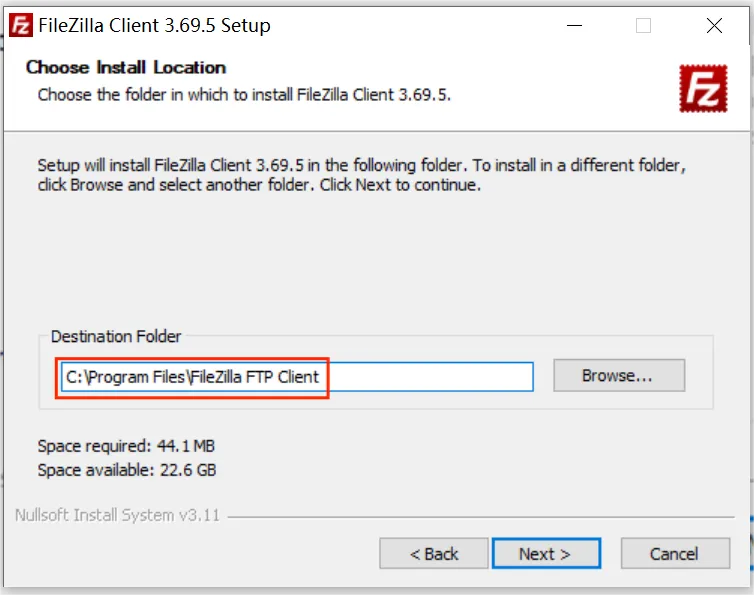Go back with the < Back button

[x=434, y=553]
